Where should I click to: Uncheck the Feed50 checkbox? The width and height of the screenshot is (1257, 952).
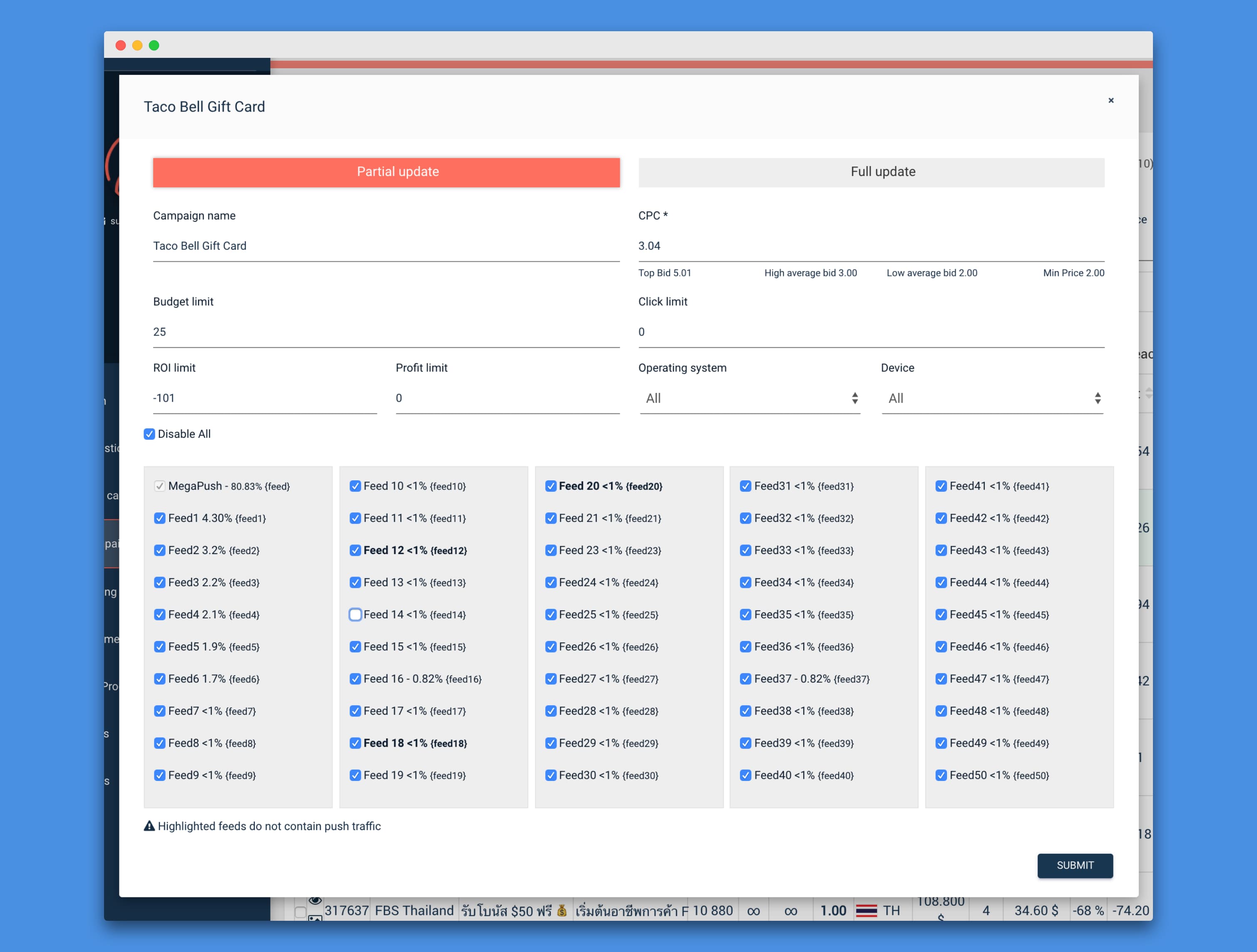tap(941, 775)
